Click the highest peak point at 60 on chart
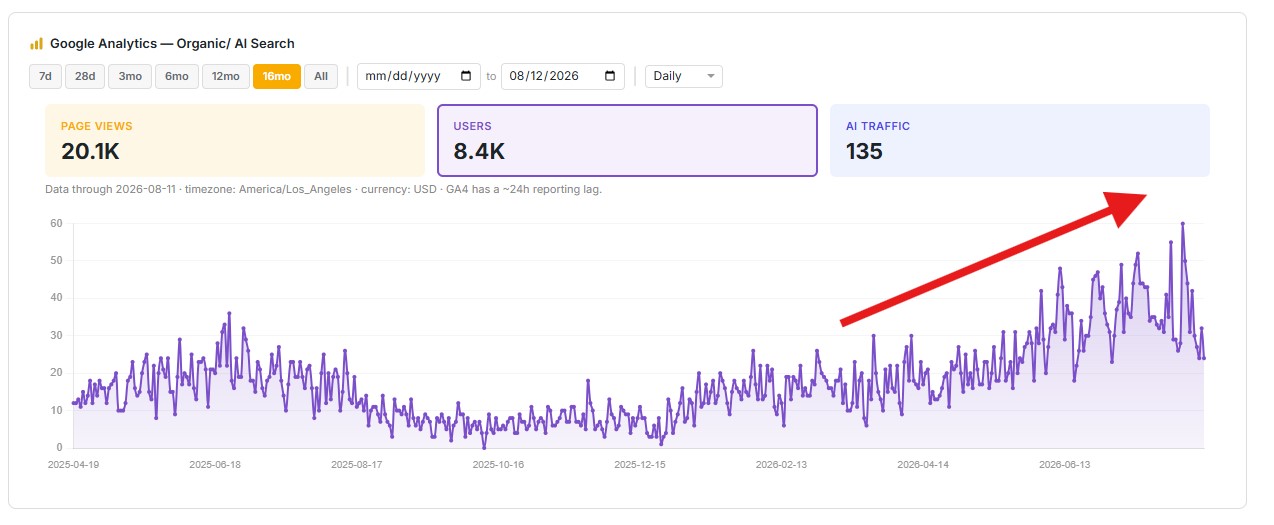 tap(1182, 223)
